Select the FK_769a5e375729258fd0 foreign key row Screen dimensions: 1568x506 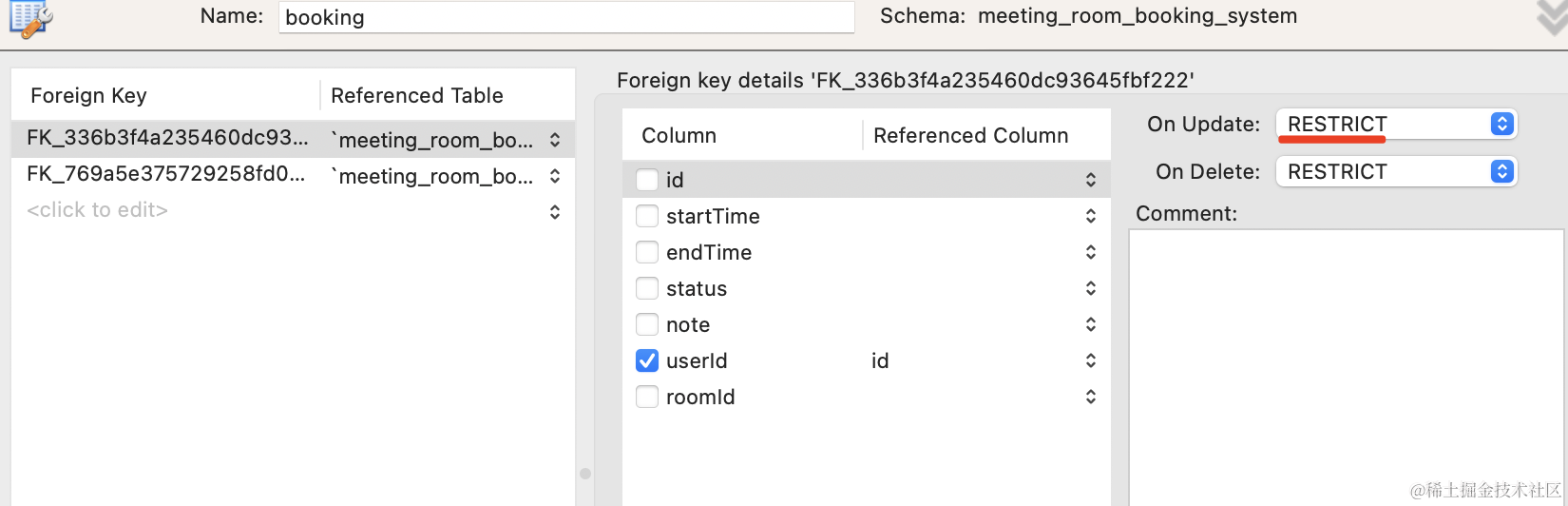tap(166, 174)
